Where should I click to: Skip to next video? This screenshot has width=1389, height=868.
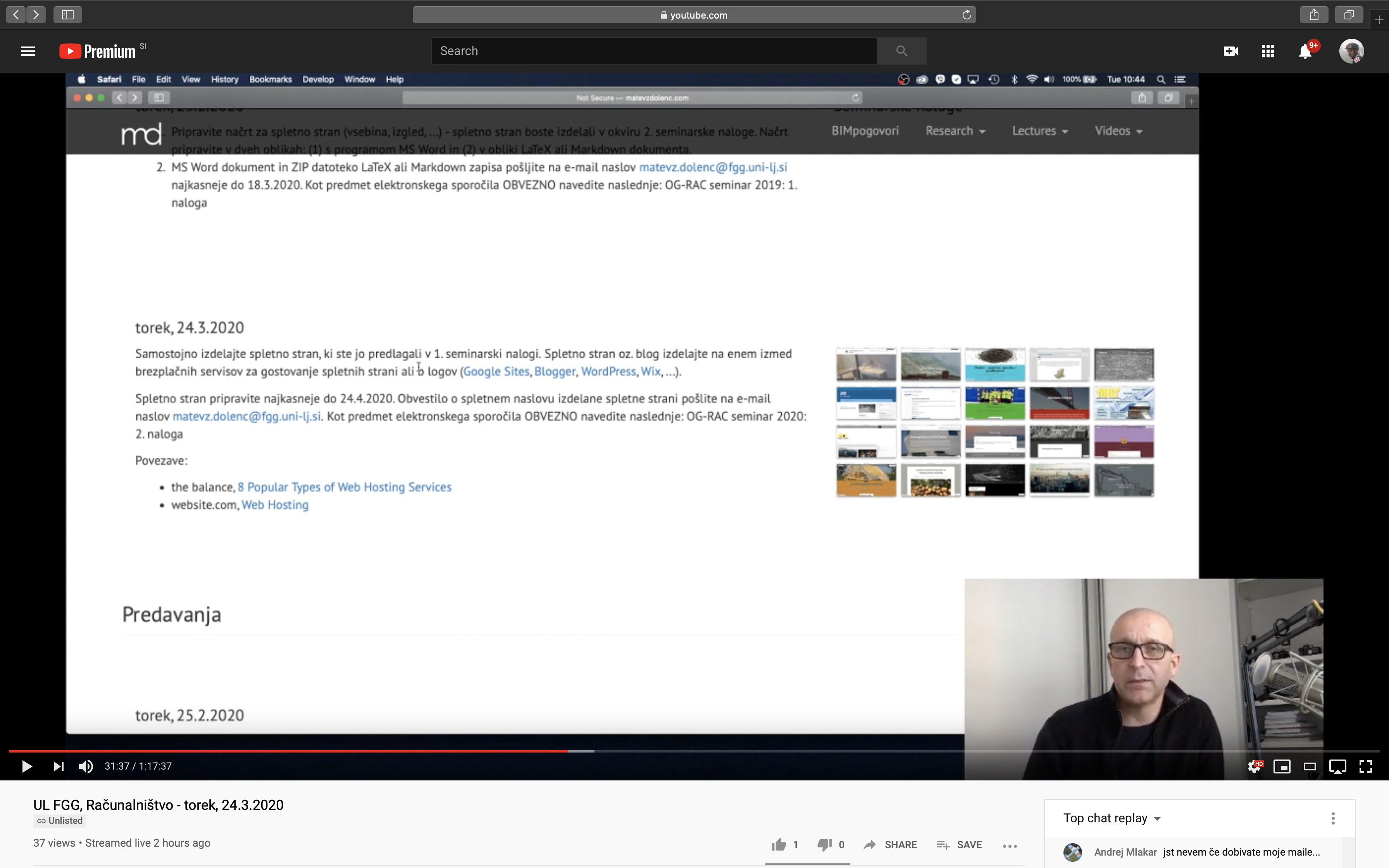tap(59, 766)
